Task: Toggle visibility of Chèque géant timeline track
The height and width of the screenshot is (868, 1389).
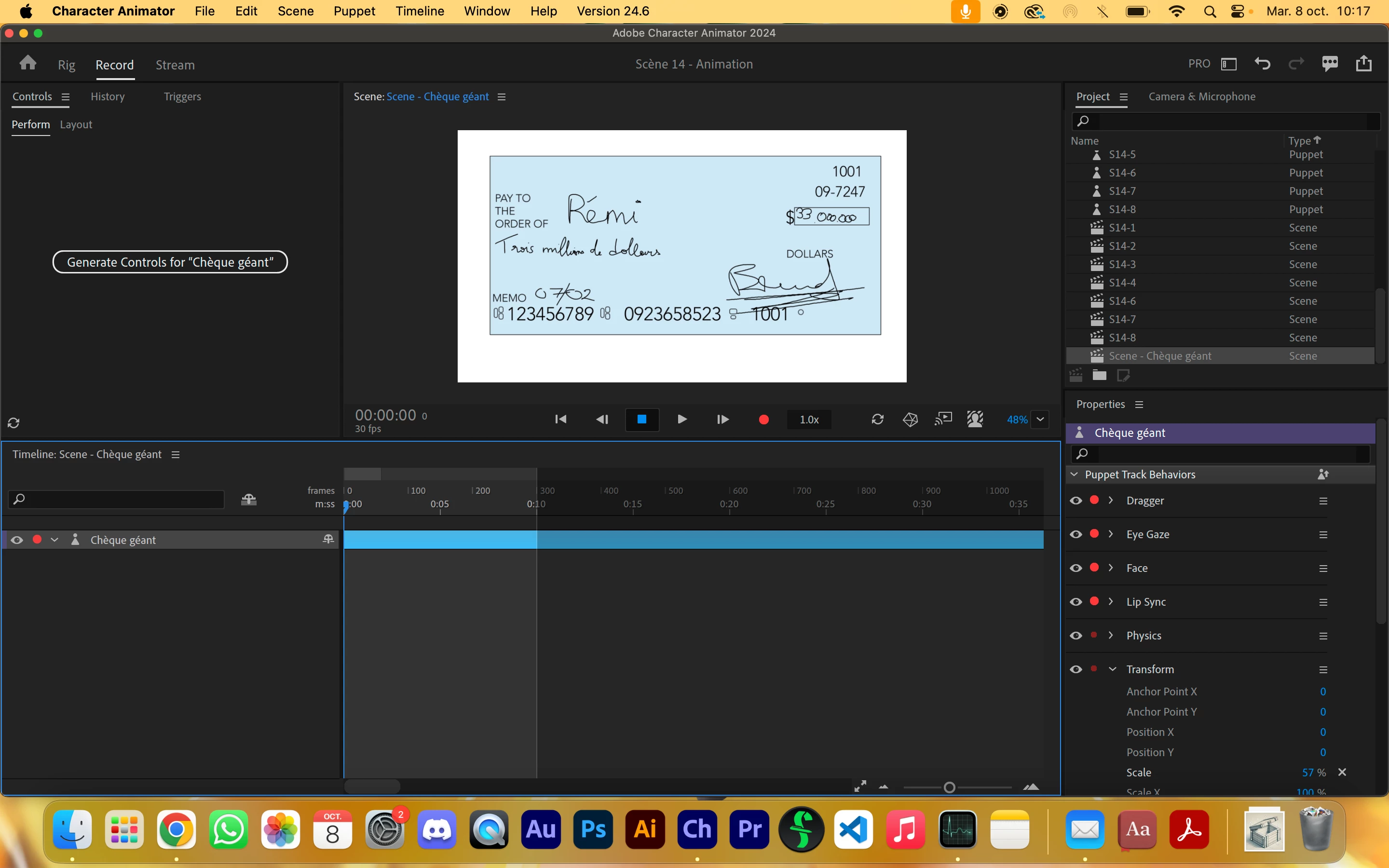Action: (17, 540)
